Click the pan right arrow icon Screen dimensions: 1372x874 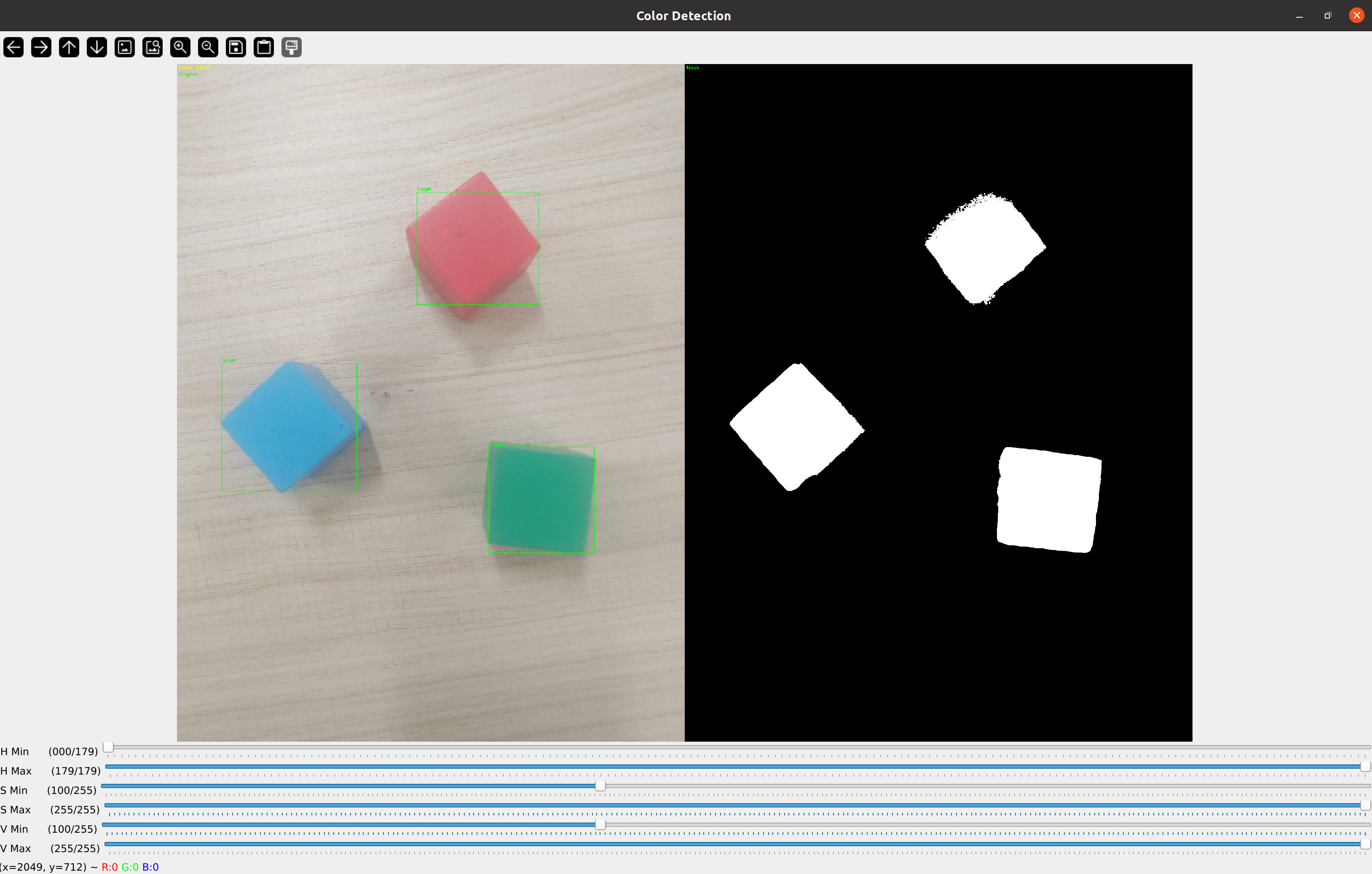tap(41, 47)
